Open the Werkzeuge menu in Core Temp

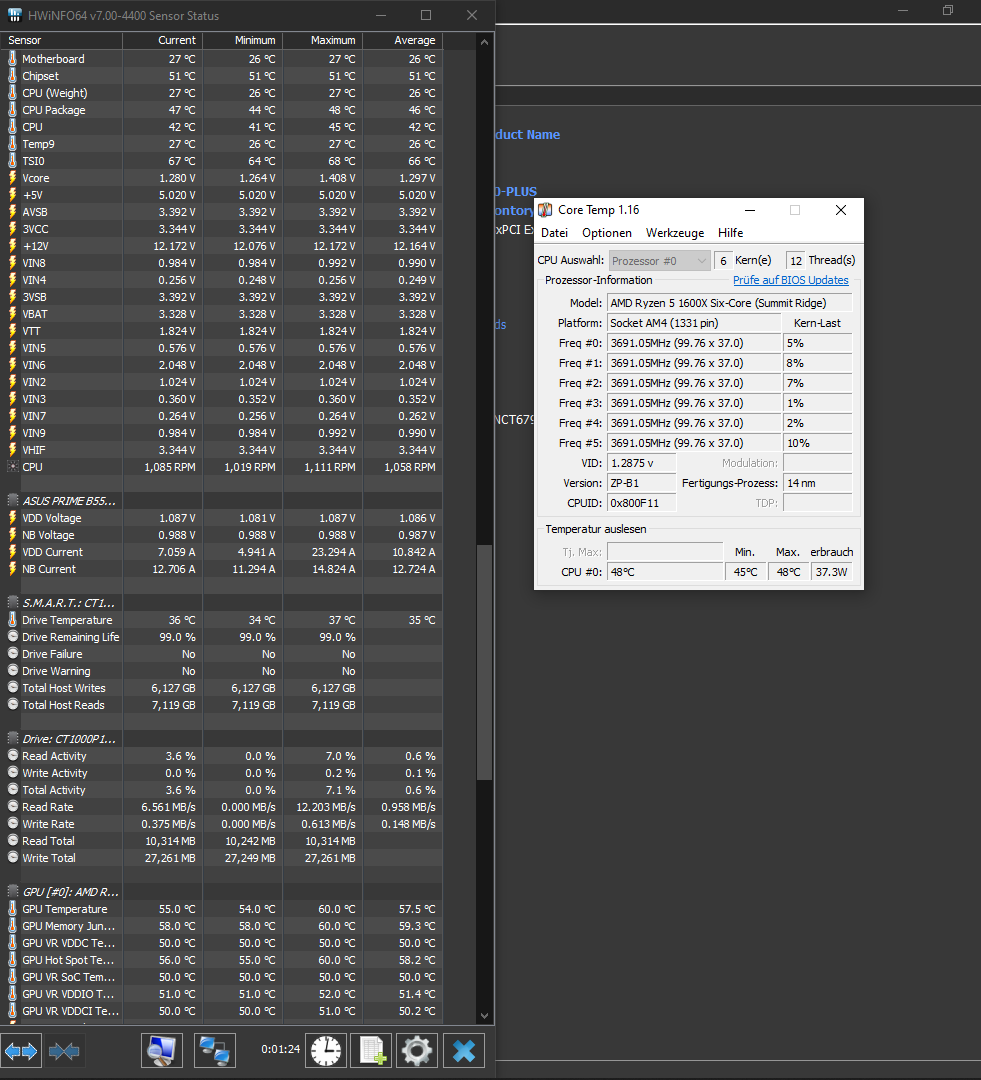tap(675, 233)
